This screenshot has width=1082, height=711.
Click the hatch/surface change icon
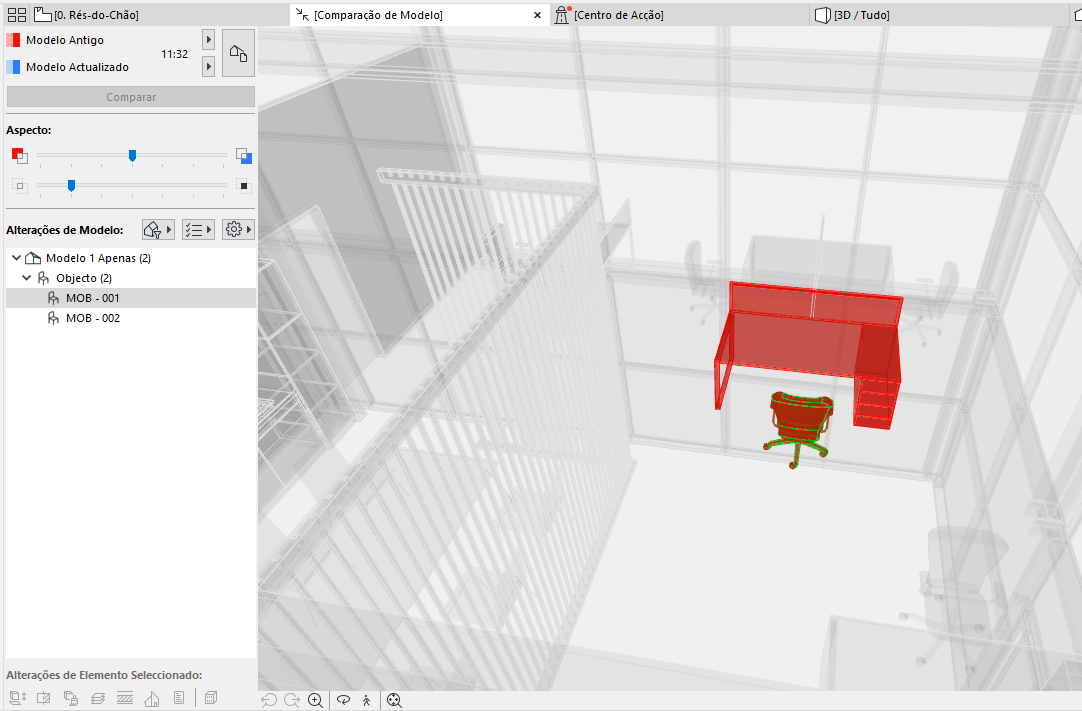point(125,698)
